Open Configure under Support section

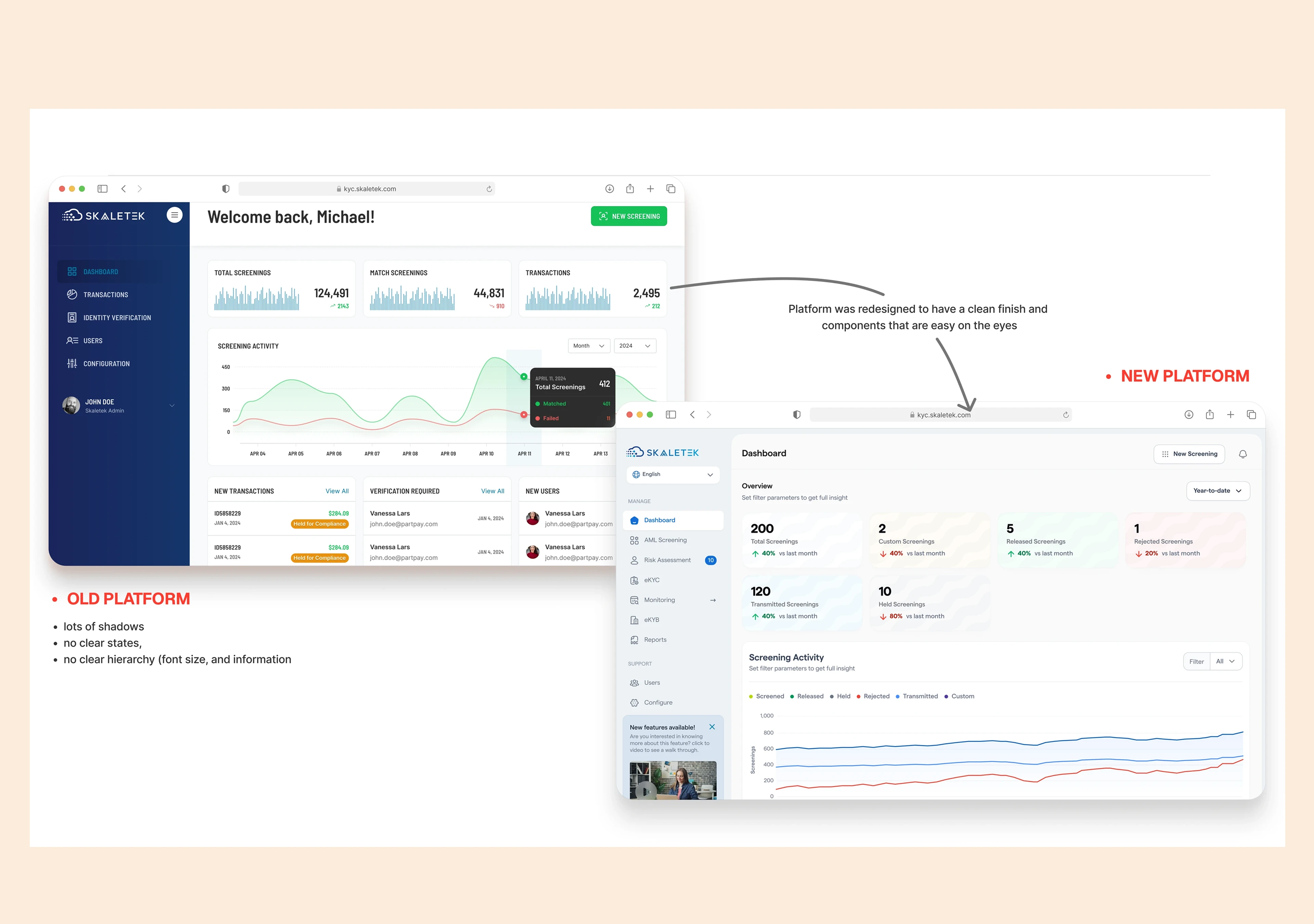(x=658, y=703)
